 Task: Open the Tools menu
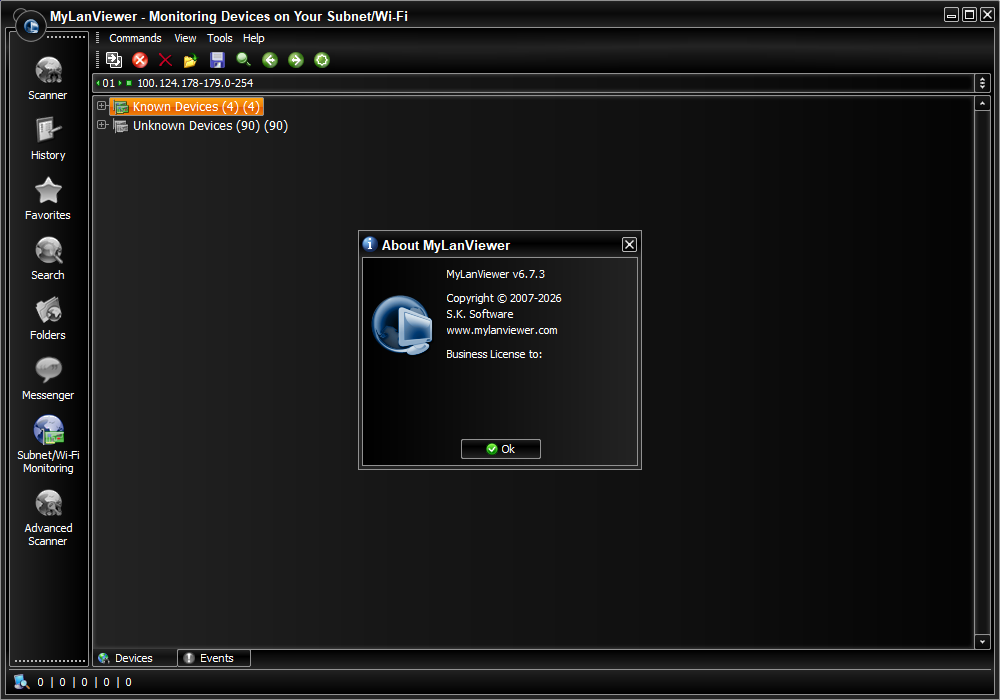coord(219,38)
